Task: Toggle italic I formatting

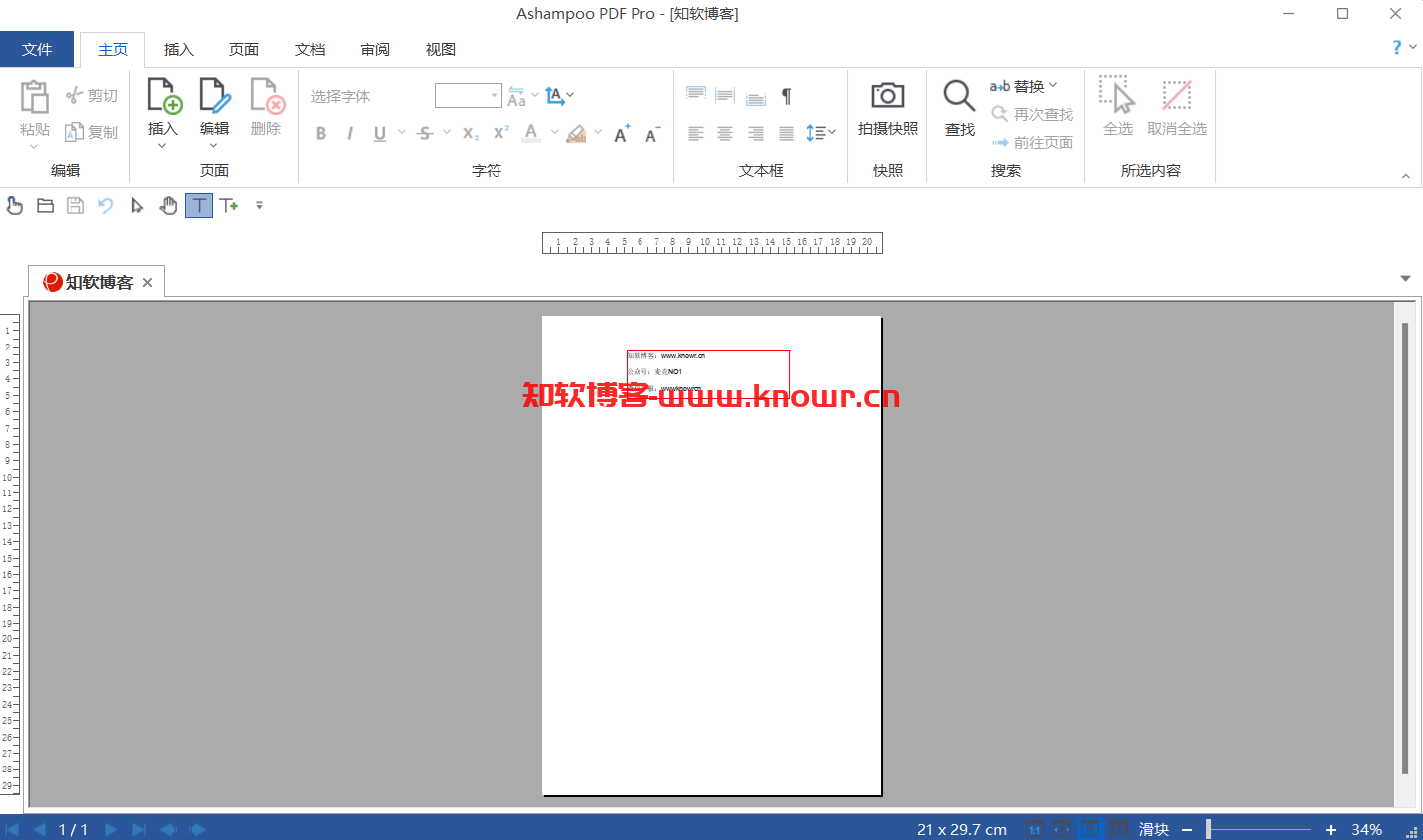Action: tap(350, 133)
